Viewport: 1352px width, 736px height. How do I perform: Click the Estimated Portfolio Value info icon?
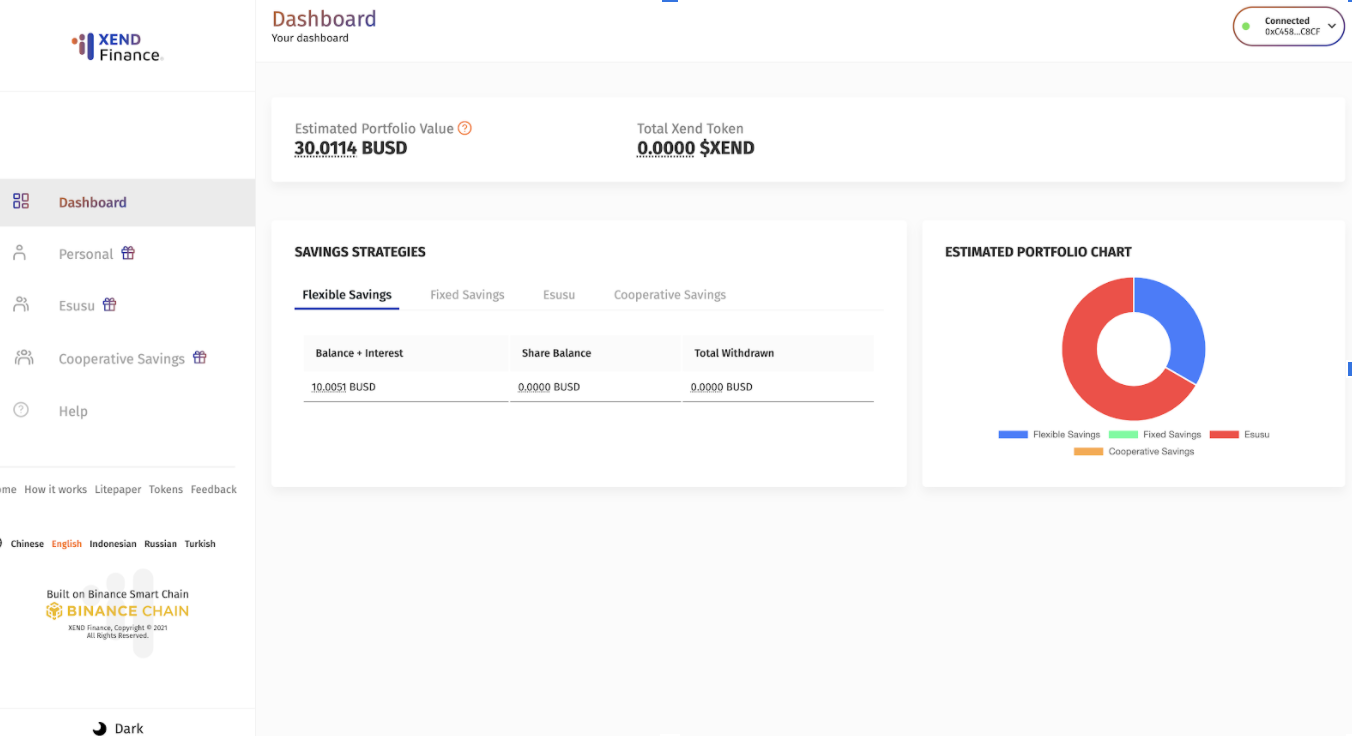click(465, 128)
